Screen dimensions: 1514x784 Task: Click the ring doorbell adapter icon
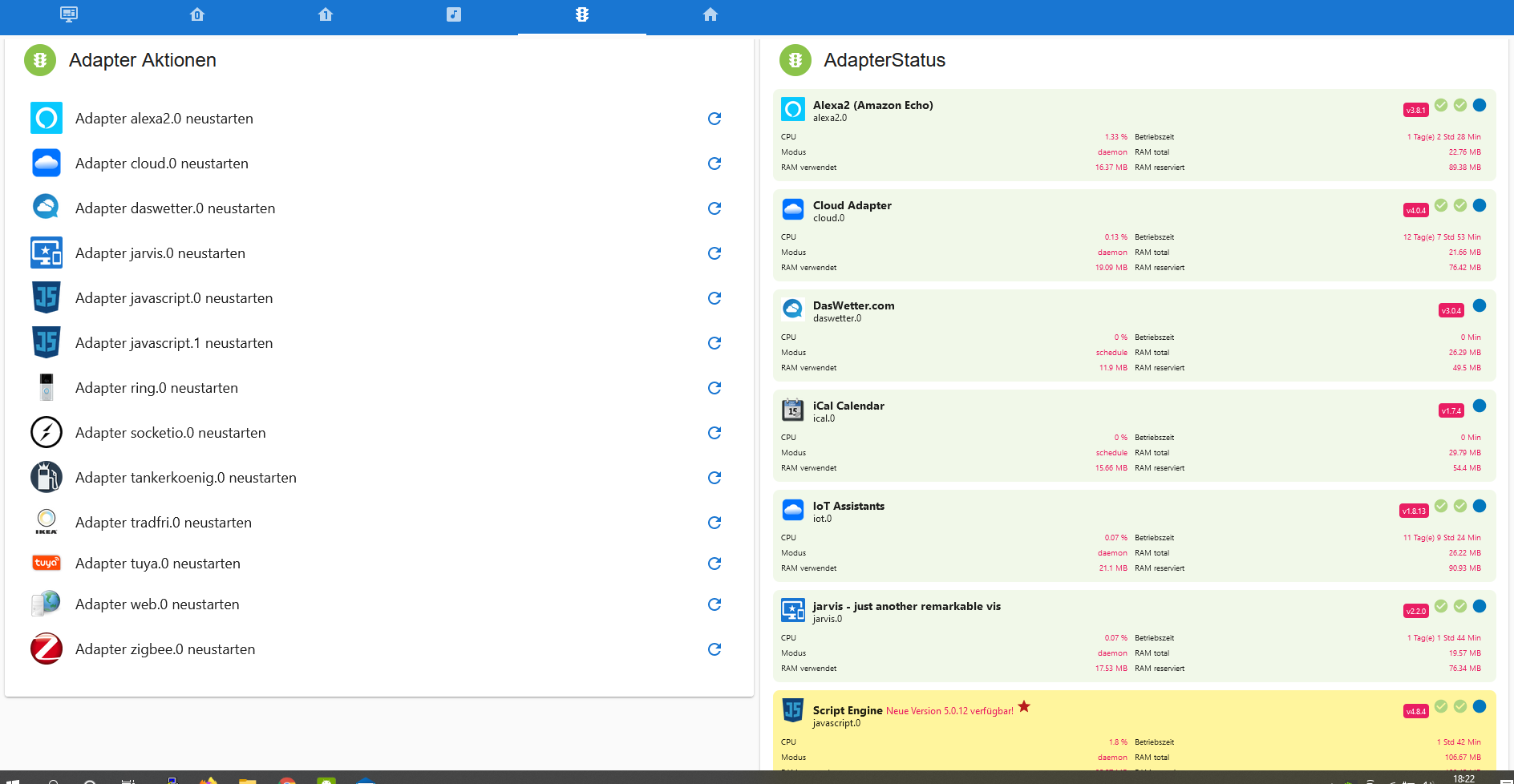(x=47, y=388)
